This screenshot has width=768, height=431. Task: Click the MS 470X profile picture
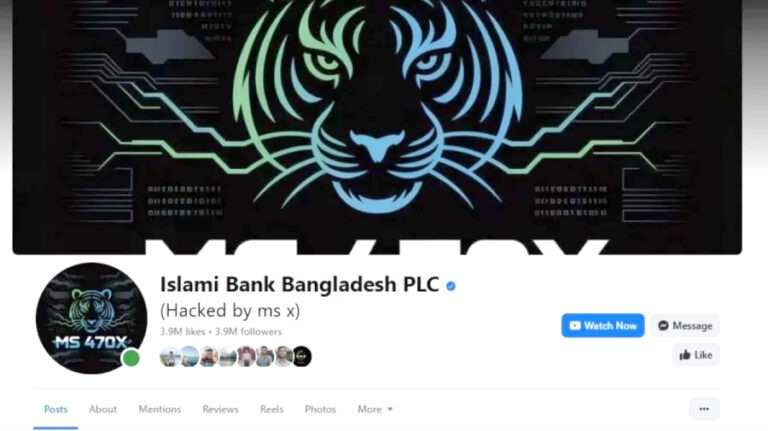(92, 318)
